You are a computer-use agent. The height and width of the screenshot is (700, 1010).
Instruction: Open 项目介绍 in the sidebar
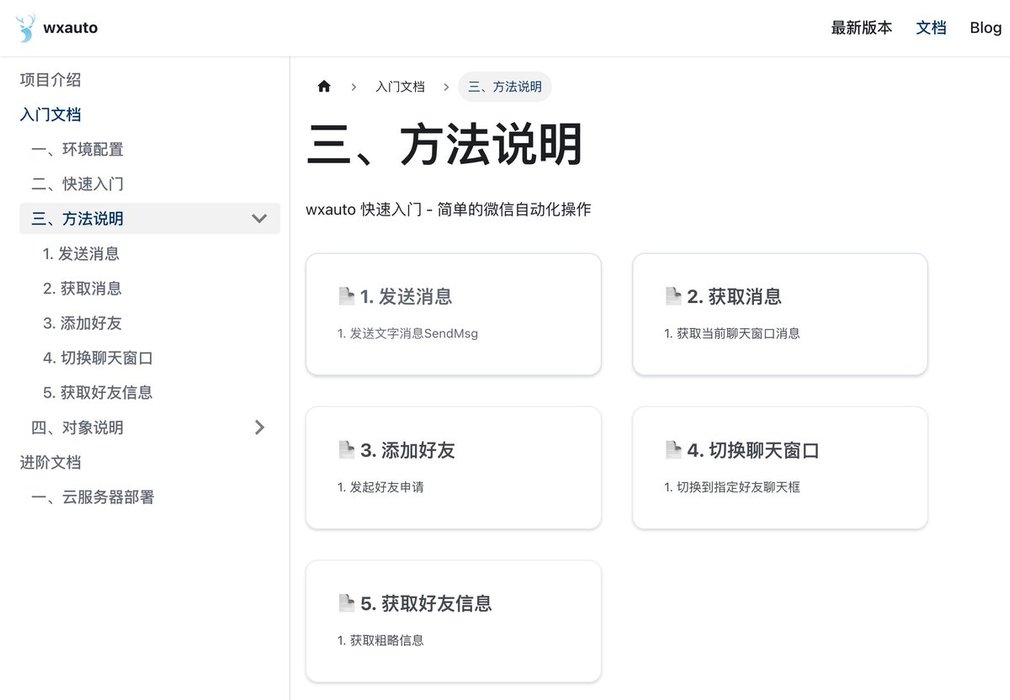click(x=50, y=80)
